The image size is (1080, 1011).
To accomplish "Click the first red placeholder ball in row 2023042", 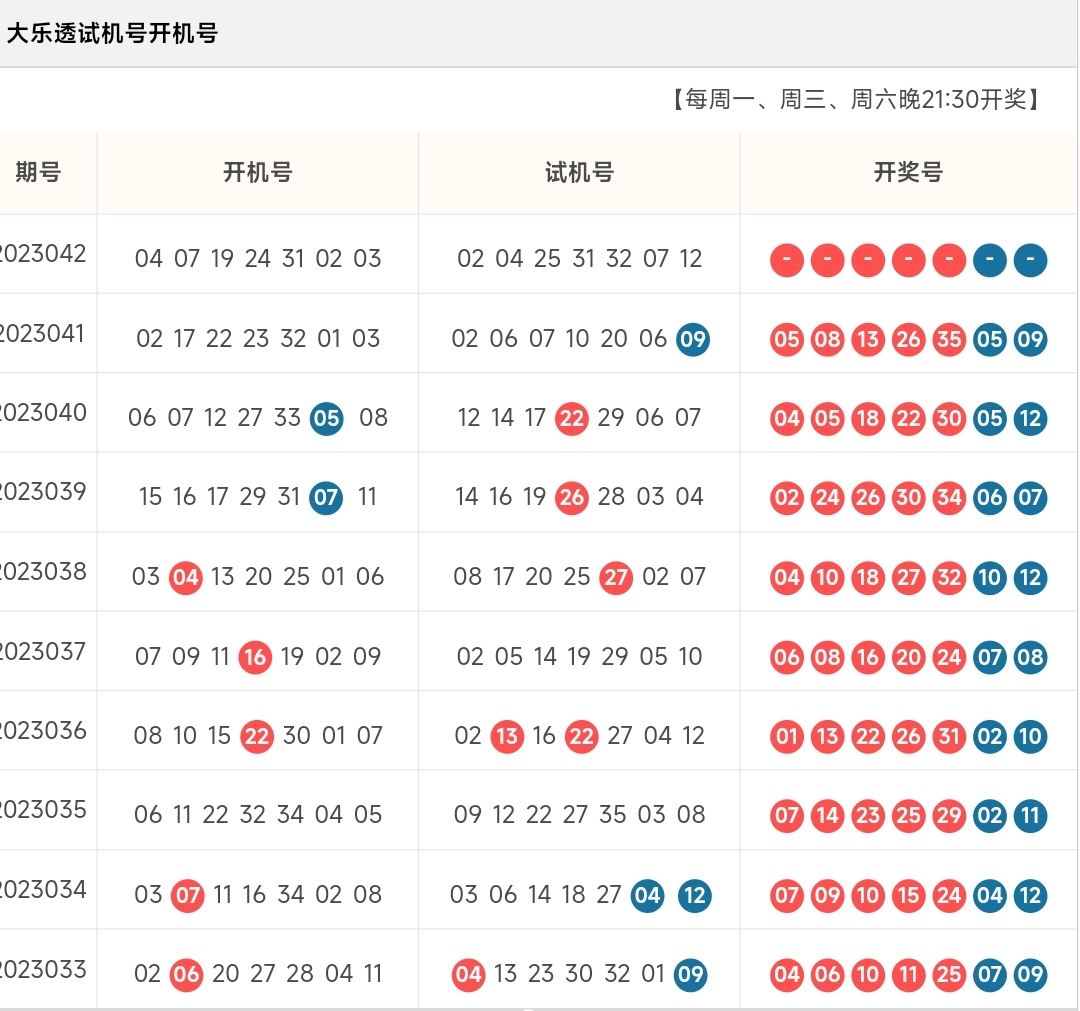I will 787,260.
